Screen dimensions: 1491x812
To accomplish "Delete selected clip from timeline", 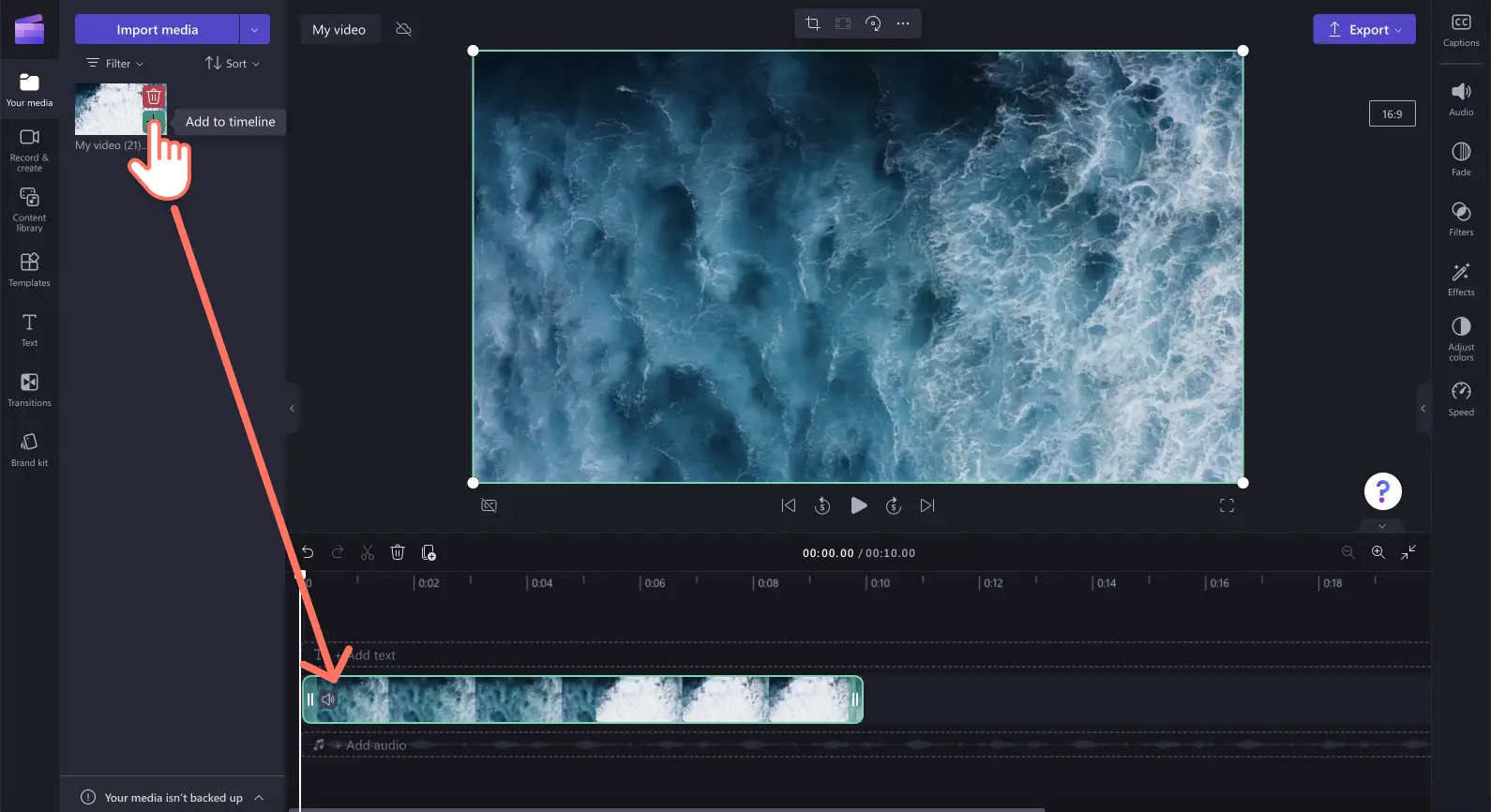I will point(398,552).
